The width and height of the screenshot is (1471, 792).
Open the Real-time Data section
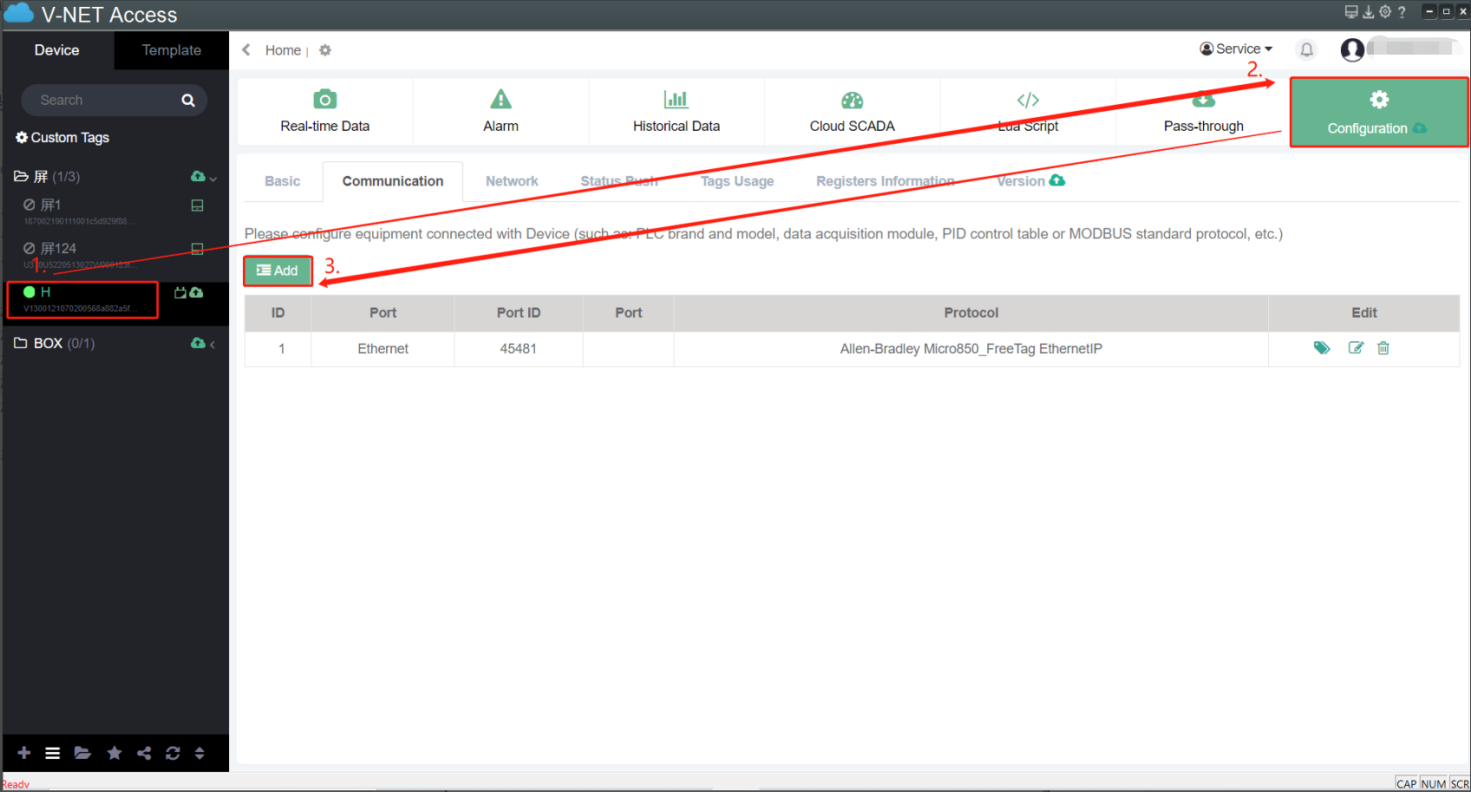324,112
